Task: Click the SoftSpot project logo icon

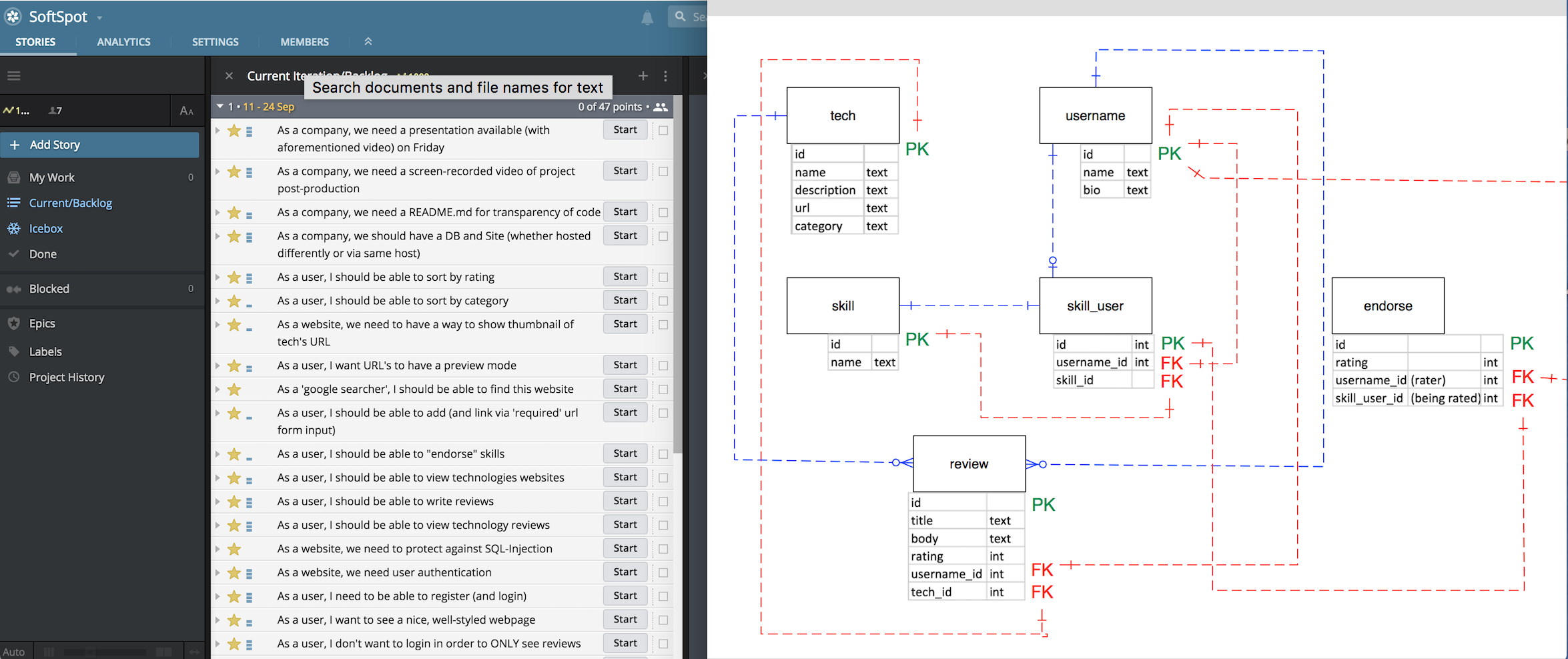Action: (x=13, y=17)
